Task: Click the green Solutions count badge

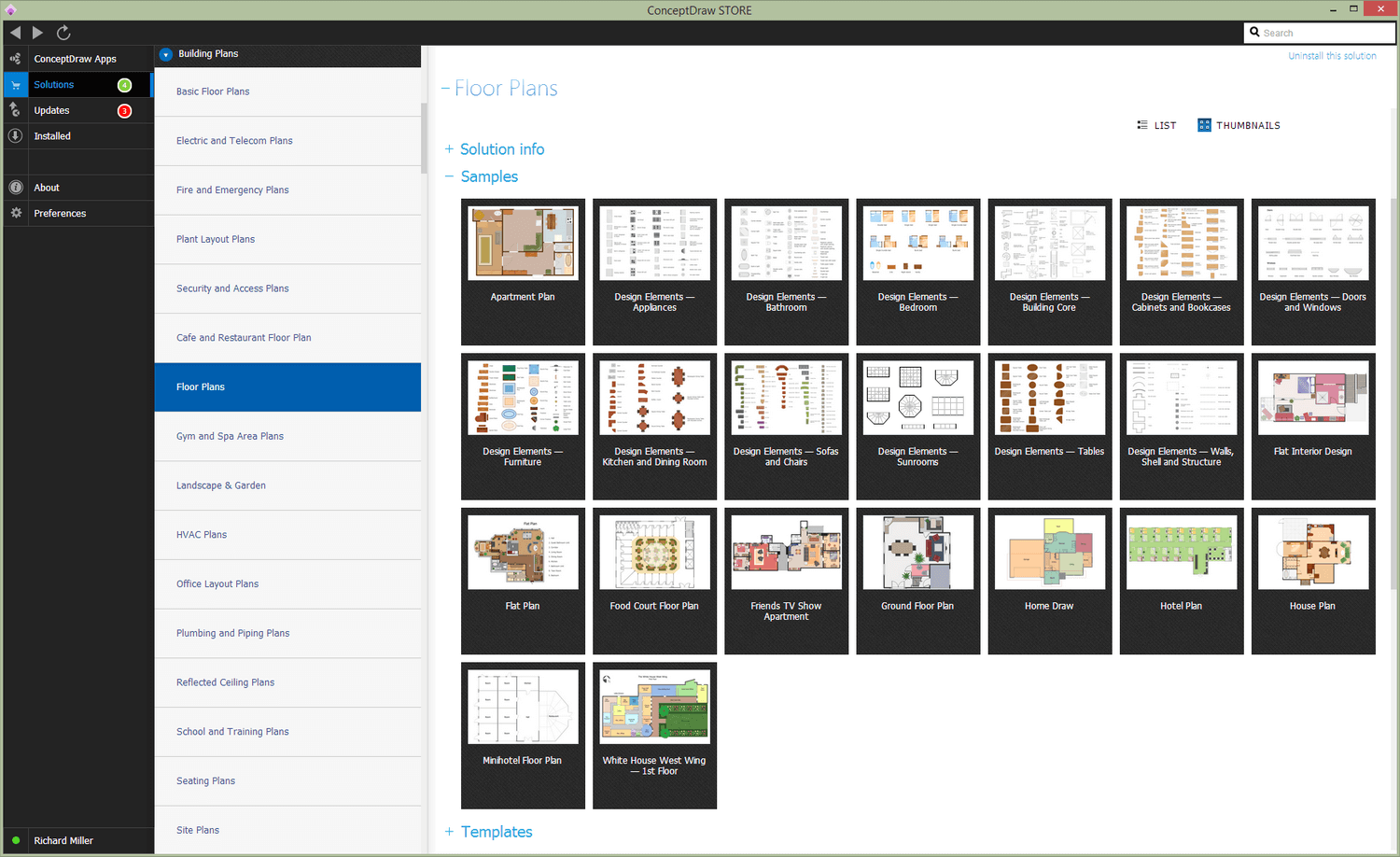Action: point(124,85)
